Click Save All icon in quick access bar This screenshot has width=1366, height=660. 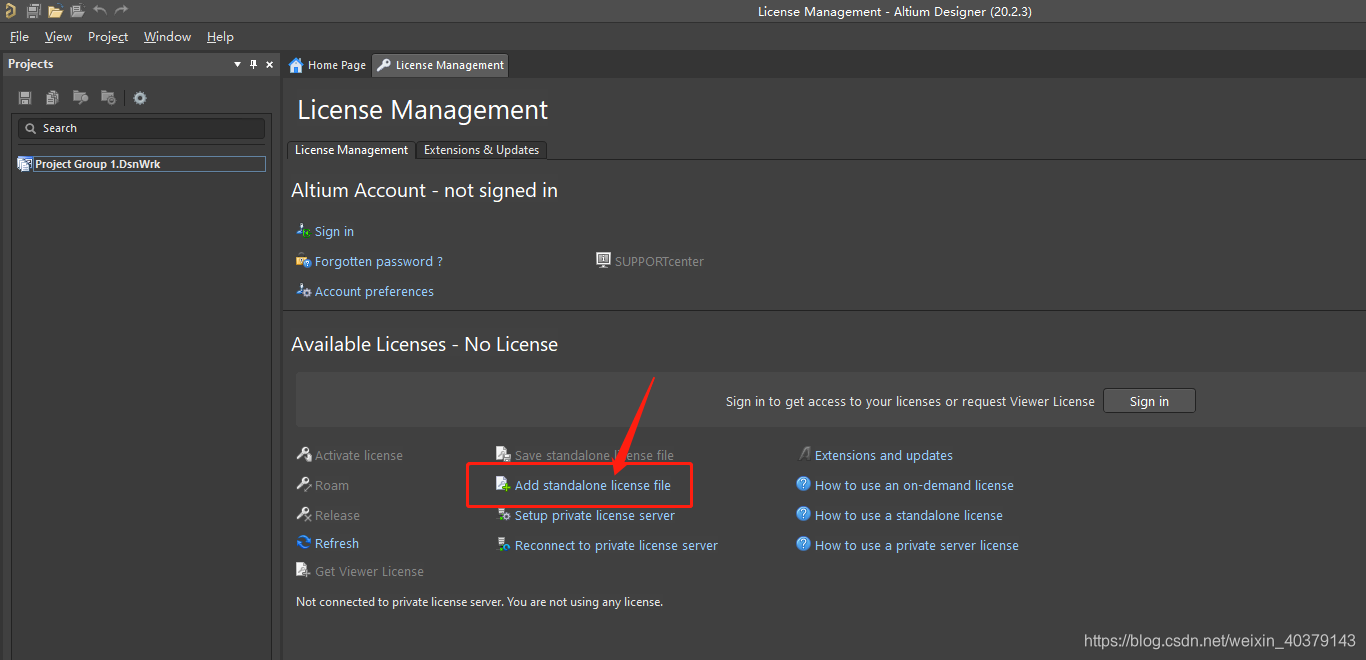pyautogui.click(x=33, y=11)
